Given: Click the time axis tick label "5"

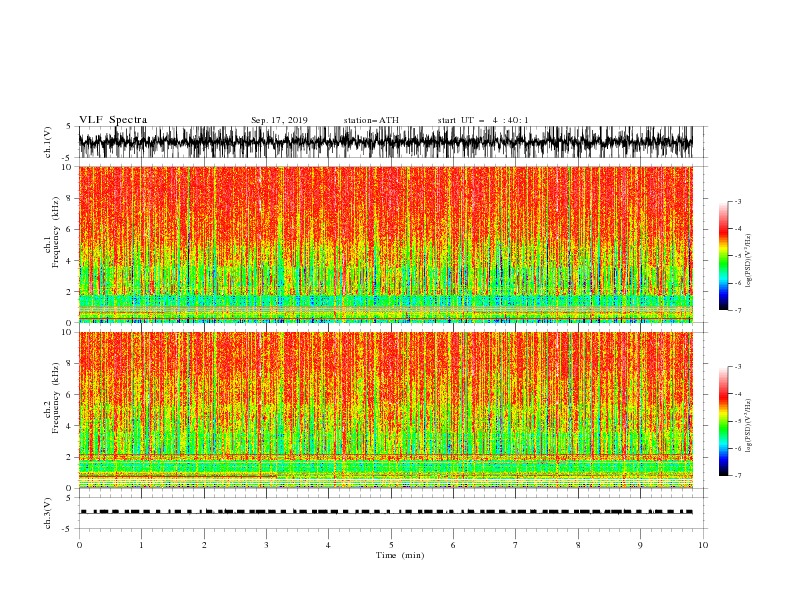Looking at the screenshot, I should (x=391, y=545).
